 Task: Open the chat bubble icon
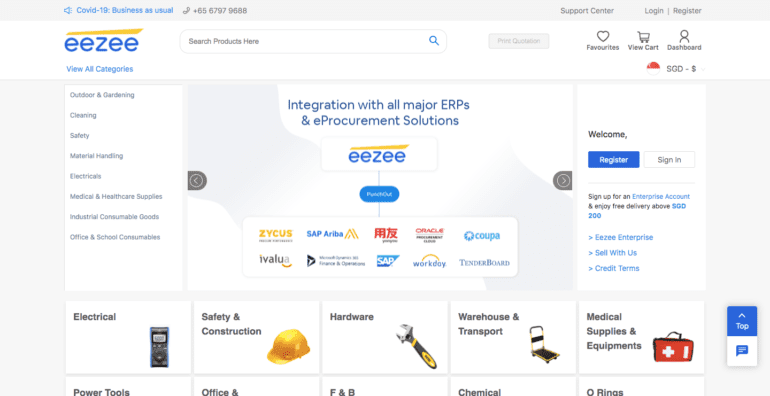click(742, 351)
